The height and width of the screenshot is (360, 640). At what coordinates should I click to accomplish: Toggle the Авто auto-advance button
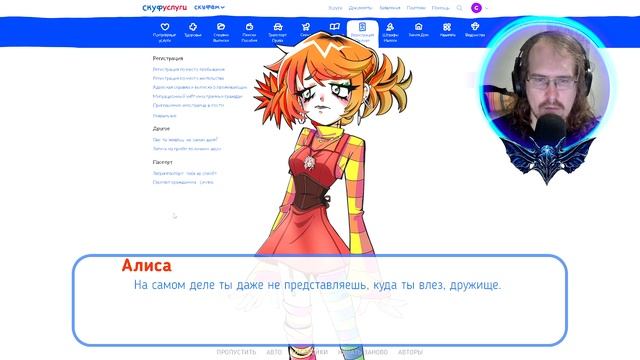pos(274,352)
